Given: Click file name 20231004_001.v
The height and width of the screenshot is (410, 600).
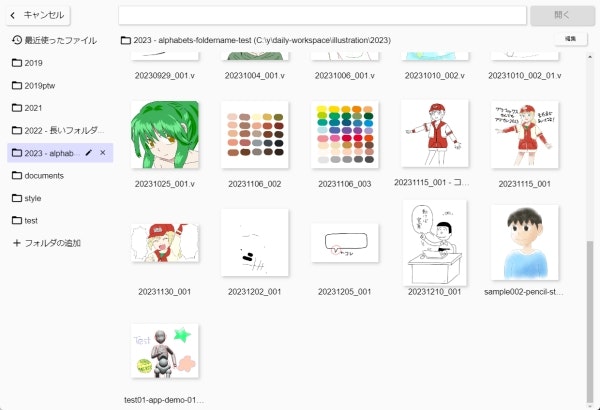Looking at the screenshot, I should [x=254, y=76].
